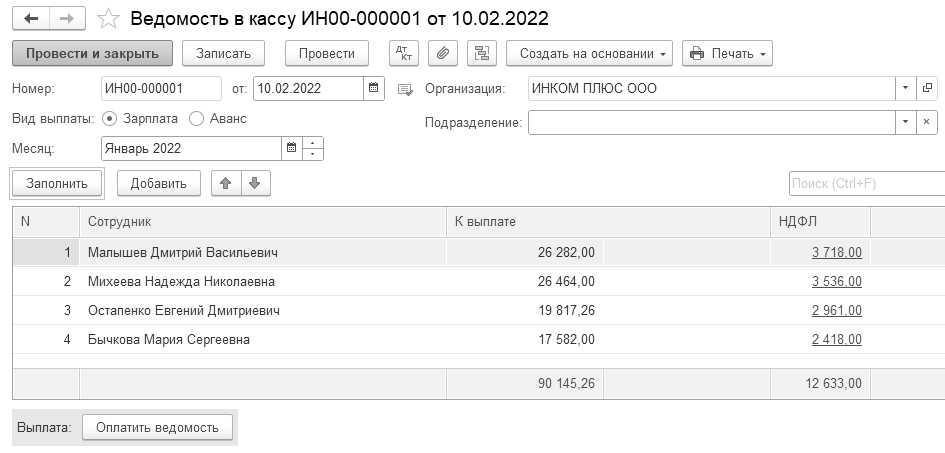Add document to favorites with star icon

point(111,19)
